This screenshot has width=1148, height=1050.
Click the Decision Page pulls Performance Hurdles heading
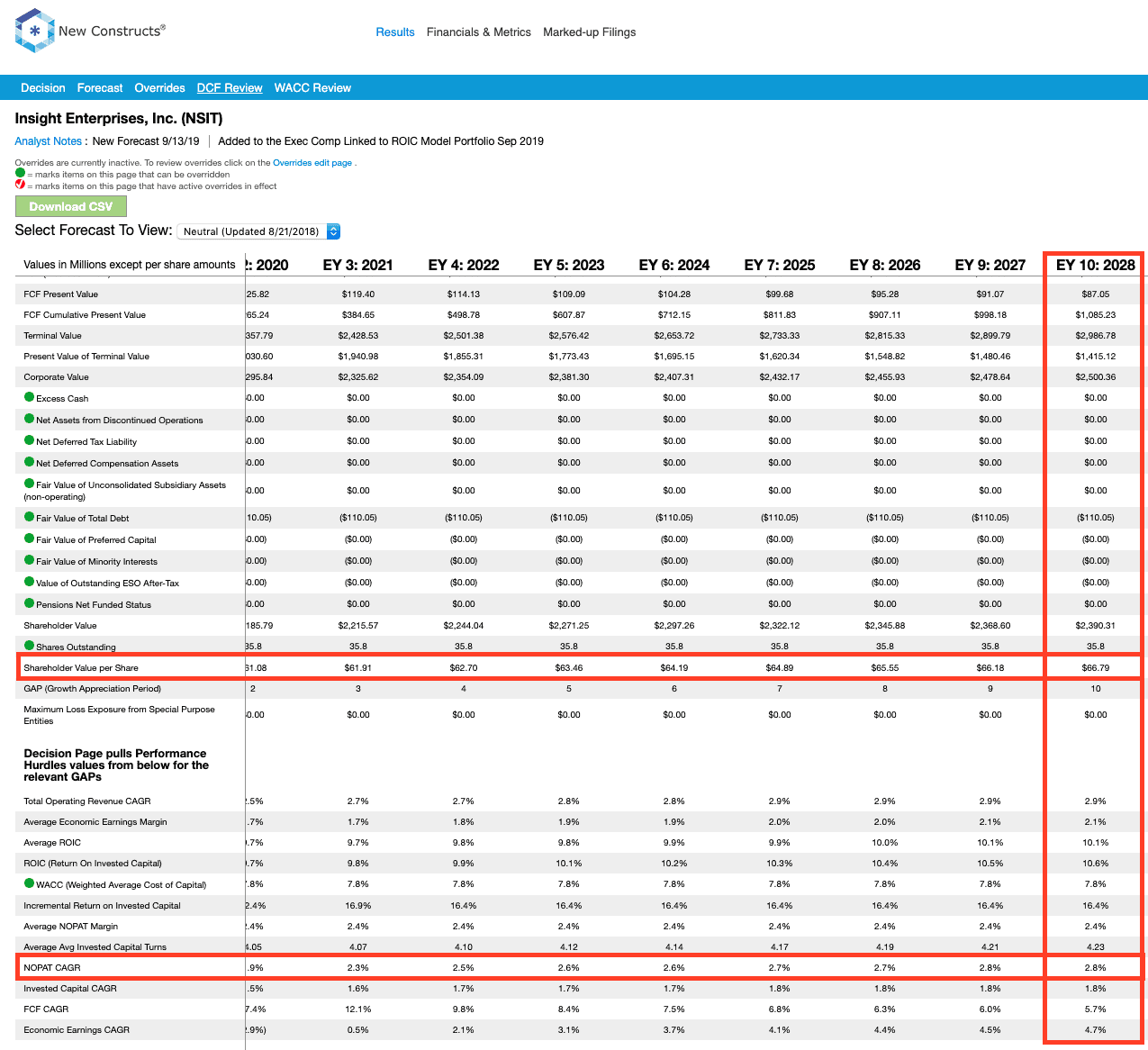tap(116, 765)
